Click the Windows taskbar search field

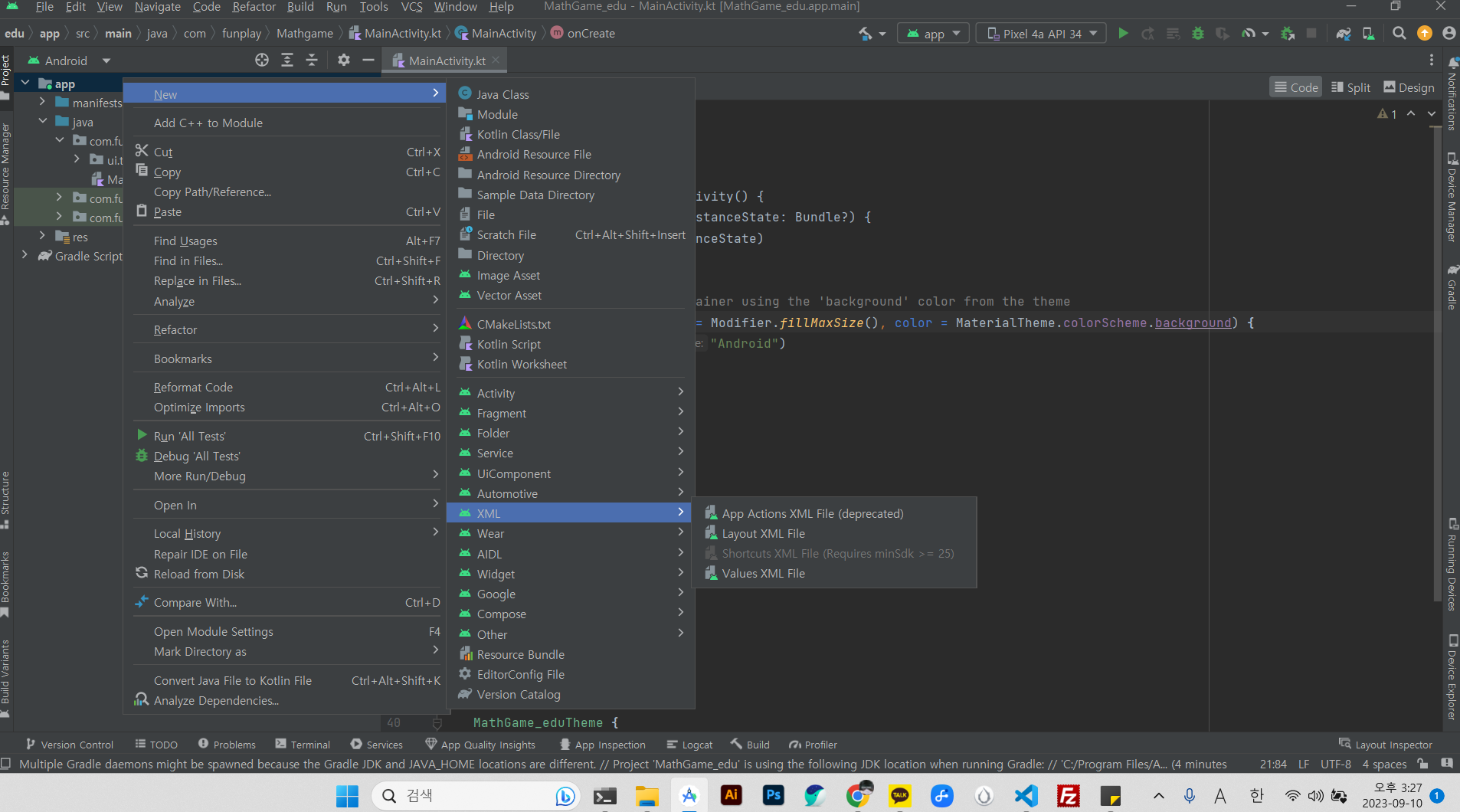pos(475,796)
